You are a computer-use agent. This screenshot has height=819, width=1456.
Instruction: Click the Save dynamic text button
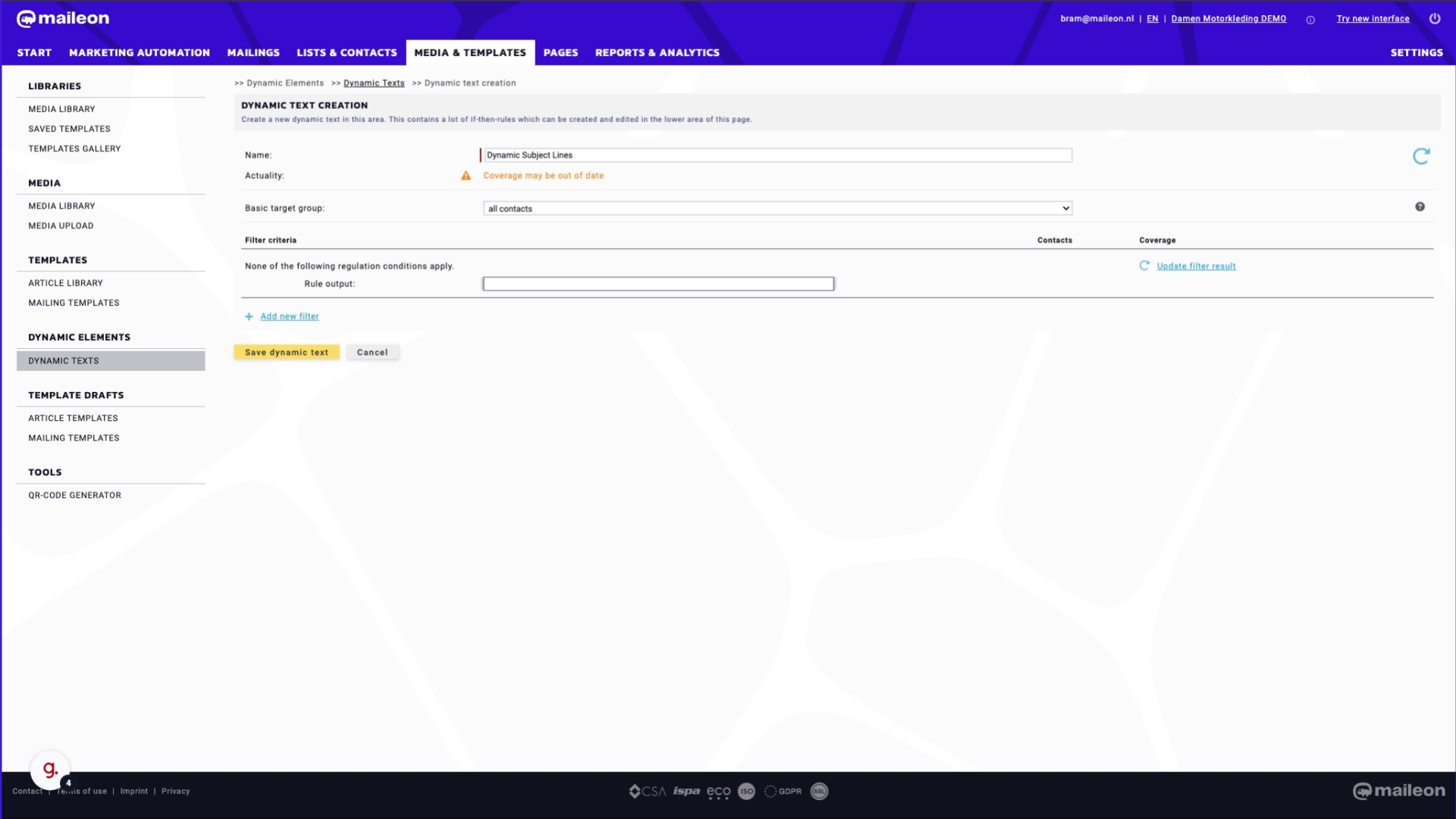coord(286,352)
